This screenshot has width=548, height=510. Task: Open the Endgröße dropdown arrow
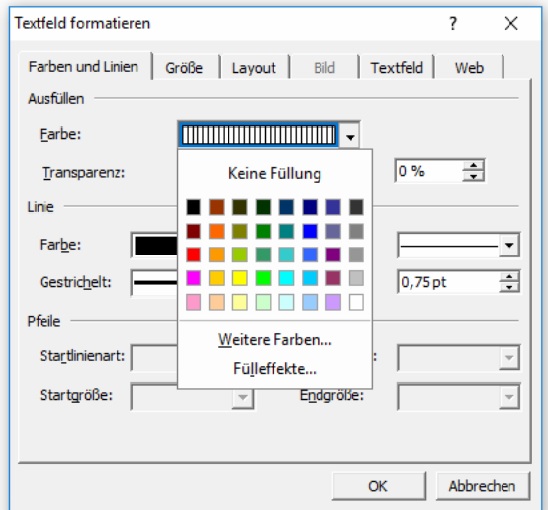point(509,396)
